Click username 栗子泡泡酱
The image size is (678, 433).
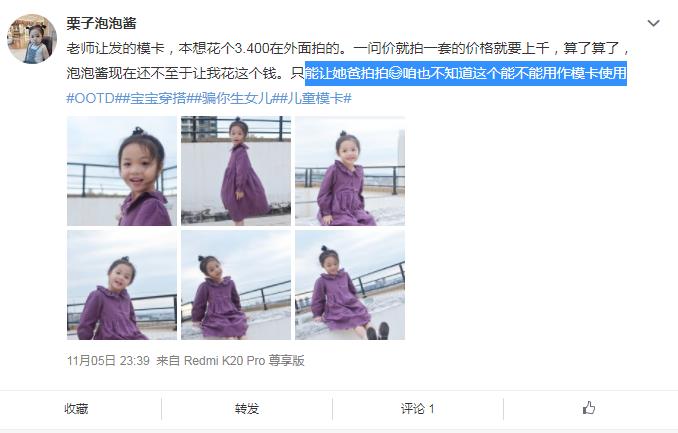click(x=101, y=23)
